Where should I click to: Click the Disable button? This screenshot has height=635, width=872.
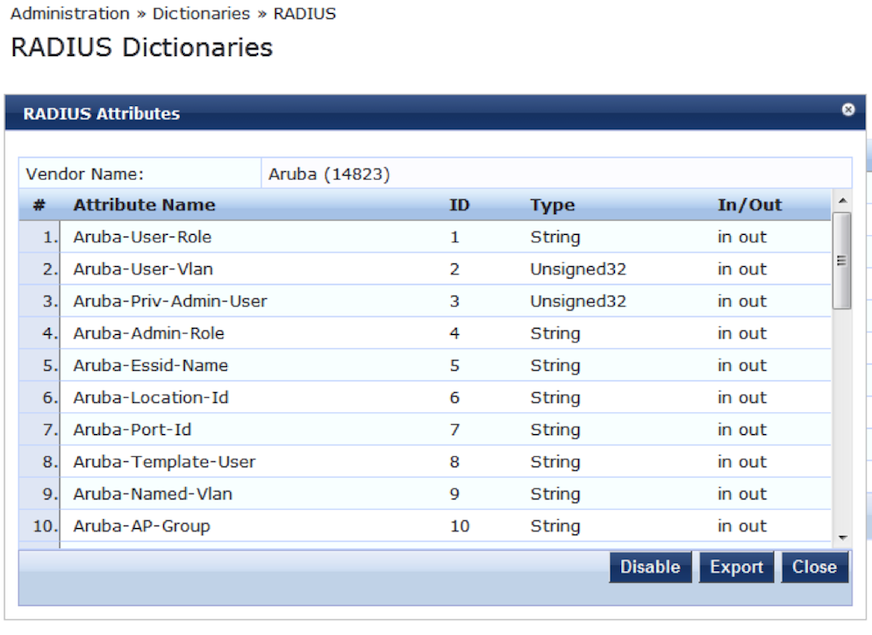(649, 567)
